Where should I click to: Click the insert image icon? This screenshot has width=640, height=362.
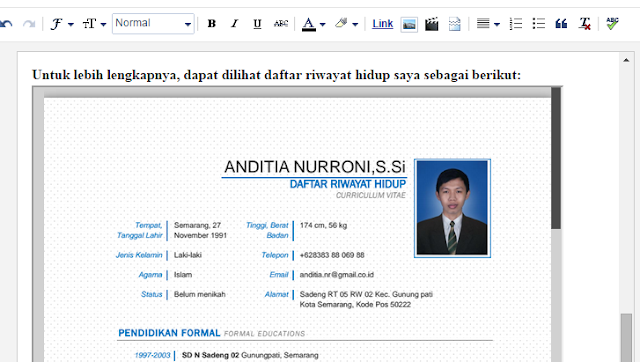click(x=409, y=24)
